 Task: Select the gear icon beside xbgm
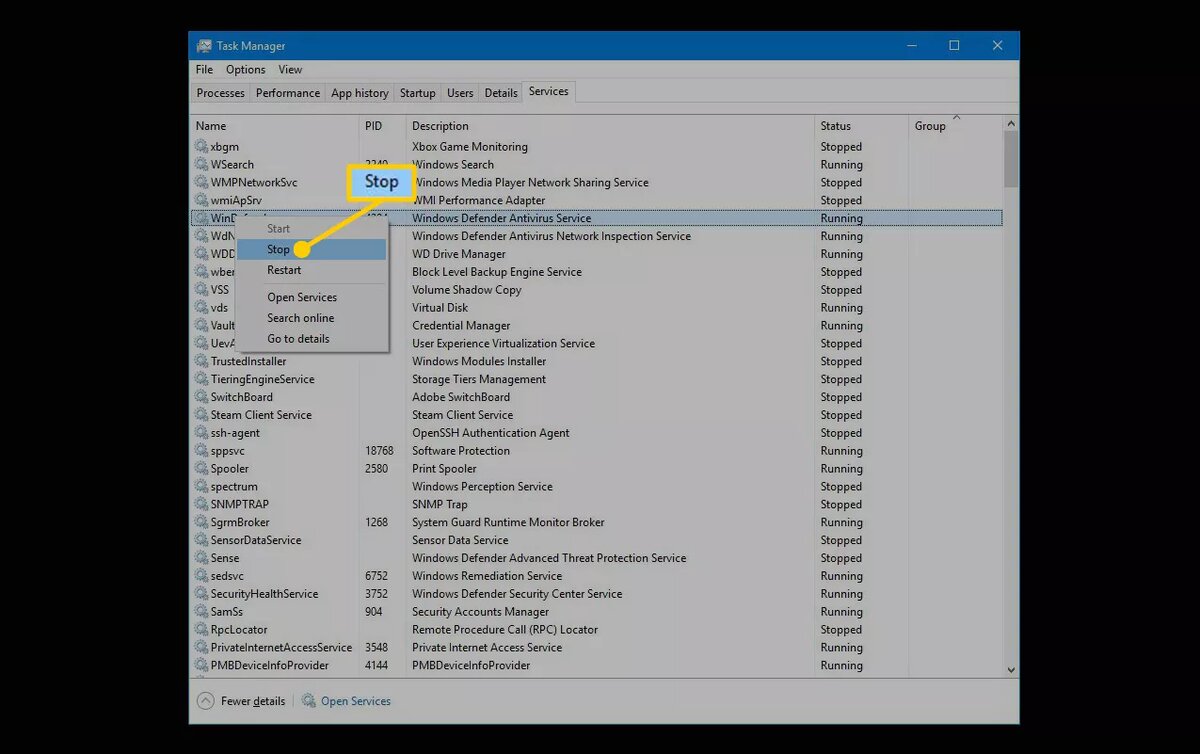[201, 147]
